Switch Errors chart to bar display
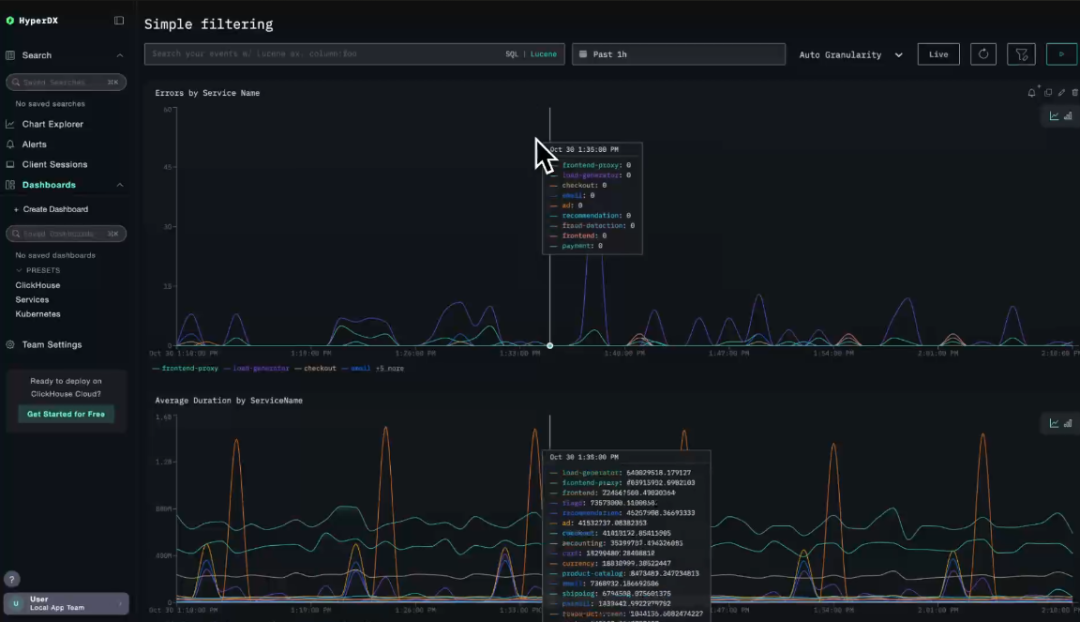Image resolution: width=1080 pixels, height=622 pixels. 1068,116
